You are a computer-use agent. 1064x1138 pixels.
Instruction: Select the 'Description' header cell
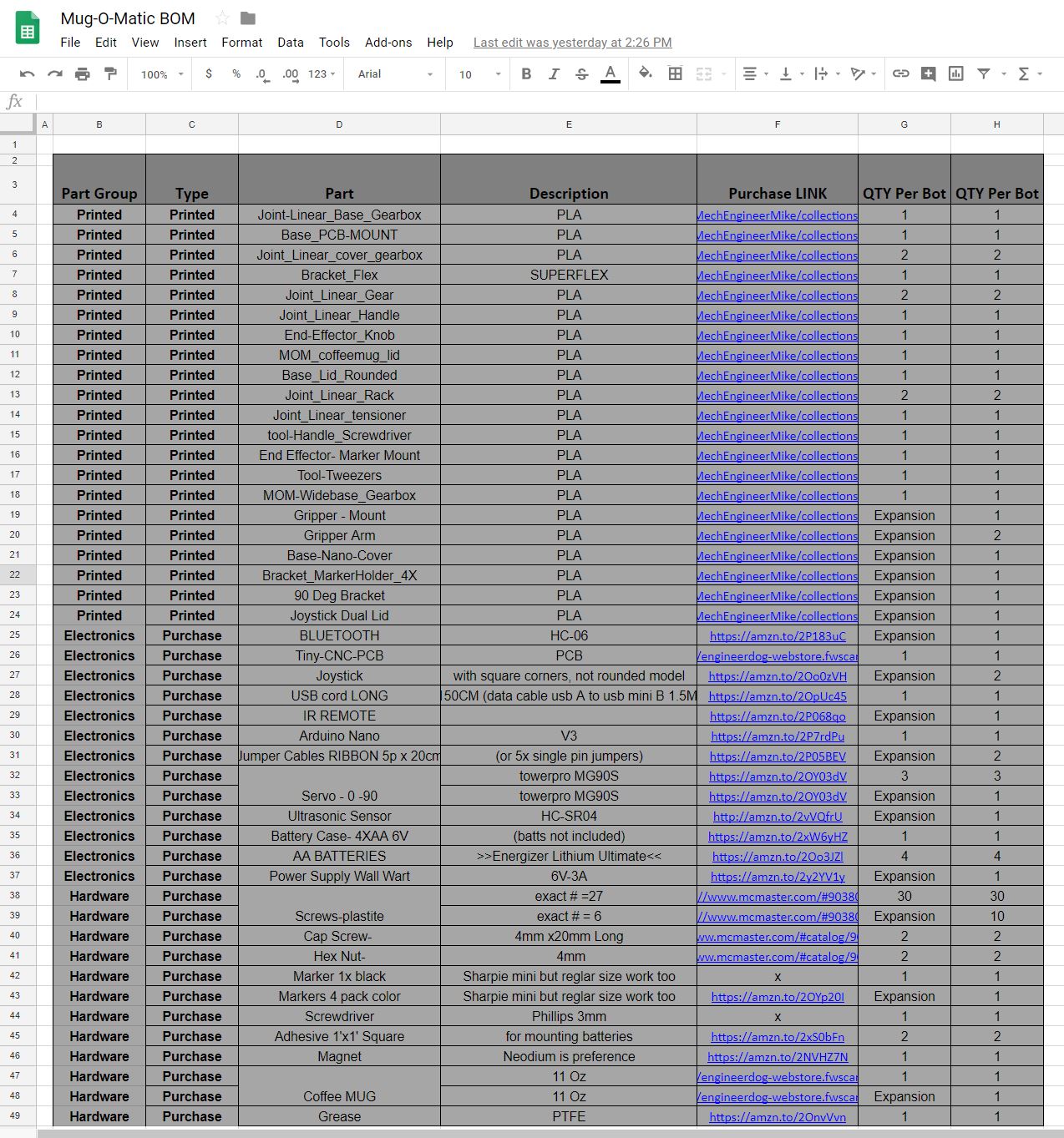[569, 180]
